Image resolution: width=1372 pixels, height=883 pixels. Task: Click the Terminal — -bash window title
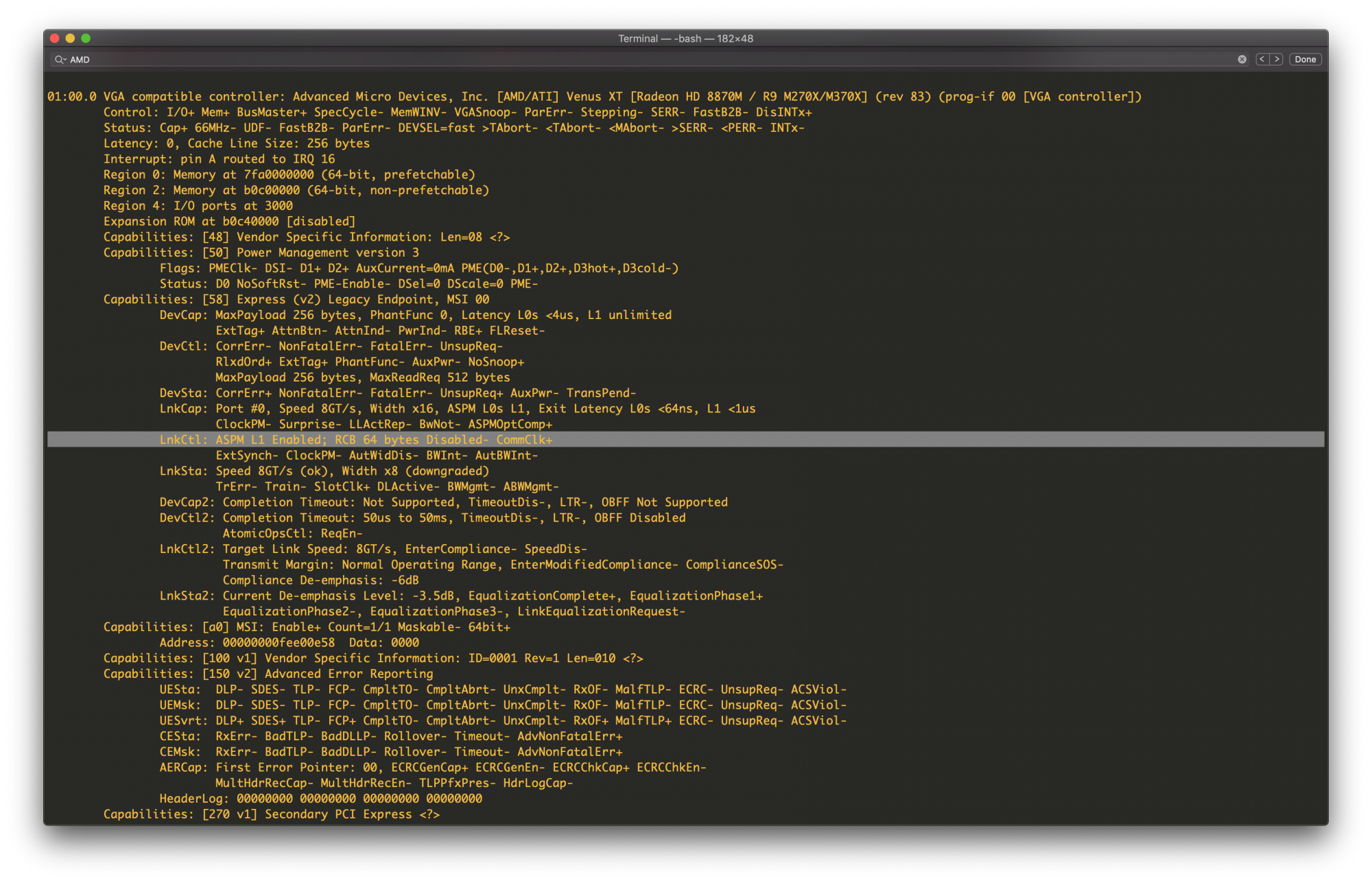pyautogui.click(x=685, y=38)
